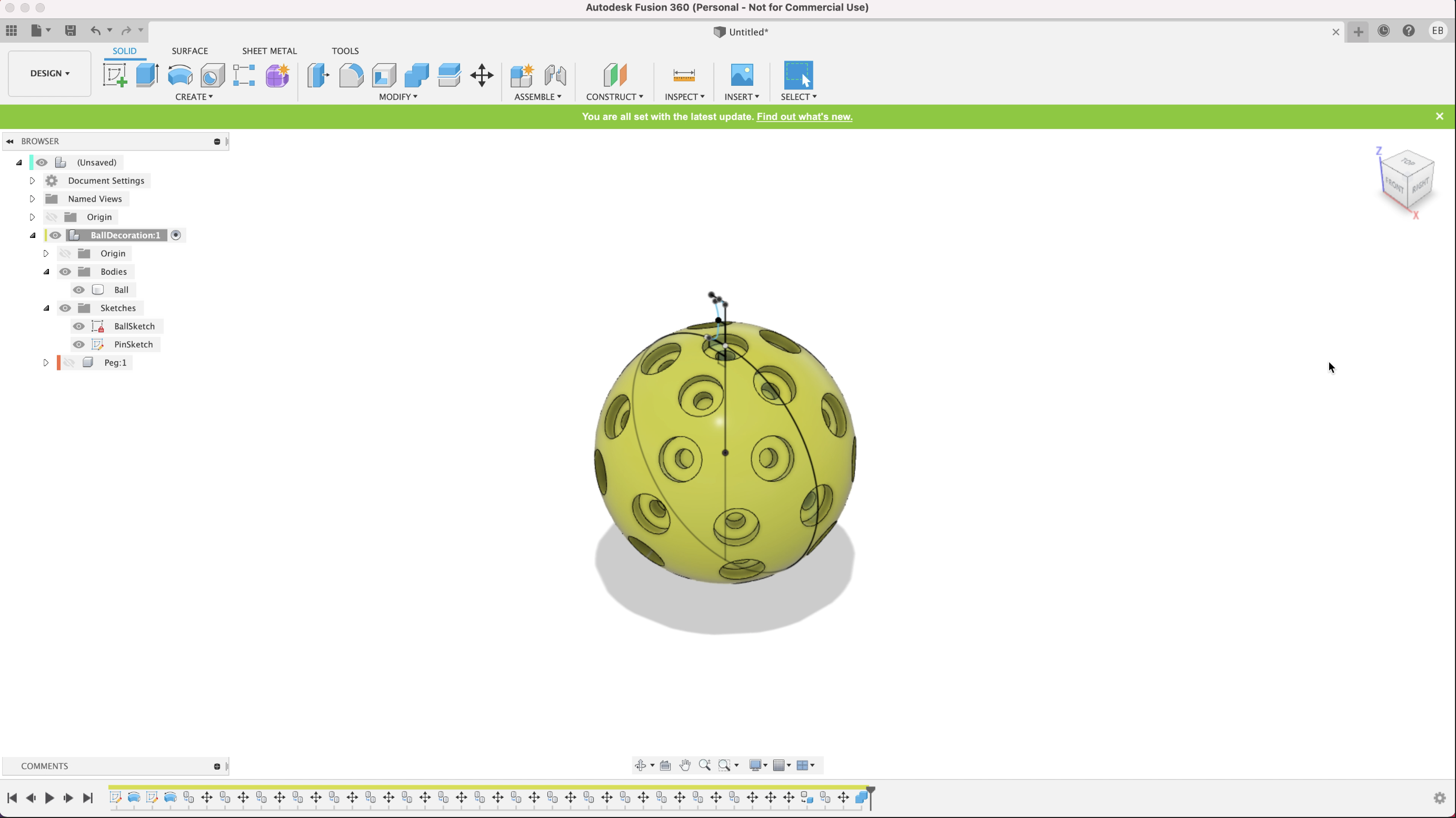This screenshot has width=1456, height=818.
Task: Open the Display Settings dropdown
Action: (x=761, y=765)
